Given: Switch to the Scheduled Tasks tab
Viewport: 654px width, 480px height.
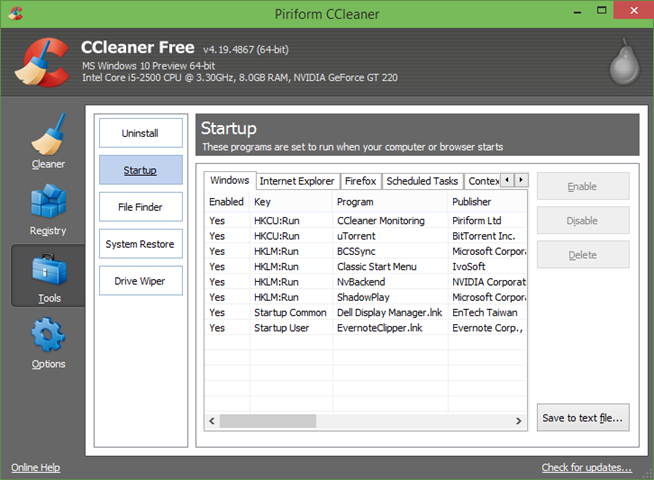Looking at the screenshot, I should pyautogui.click(x=422, y=181).
